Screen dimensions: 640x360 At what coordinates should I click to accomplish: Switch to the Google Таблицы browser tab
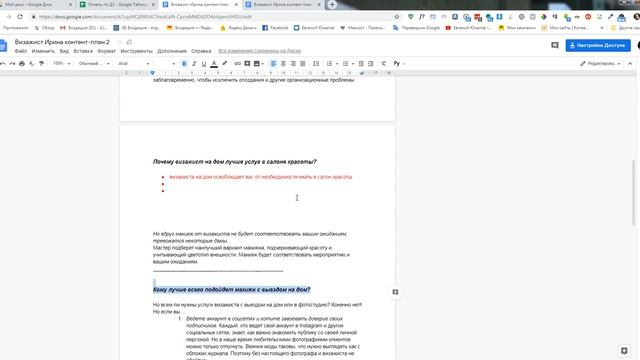(118, 4)
